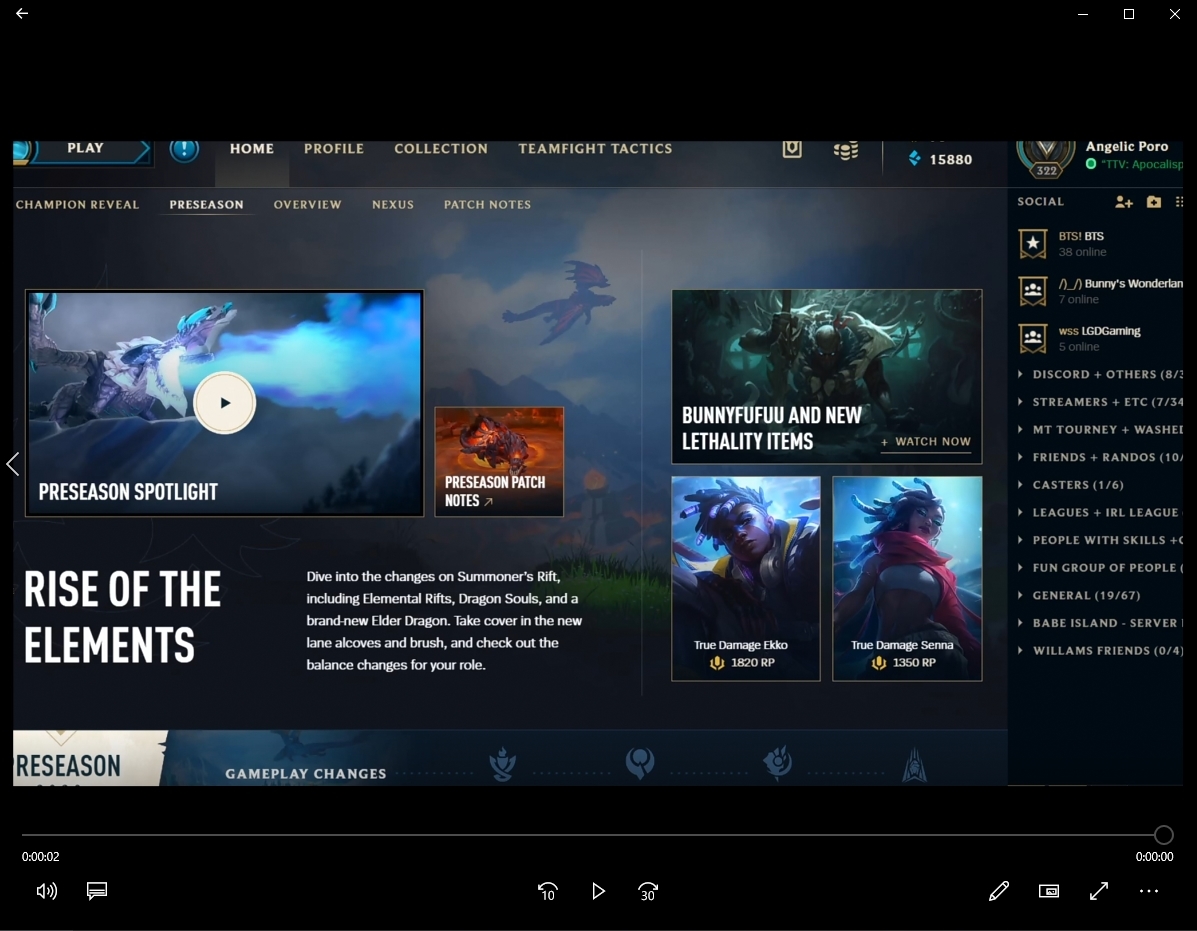
Task: Select the Preseason sub-tab
Action: point(206,205)
